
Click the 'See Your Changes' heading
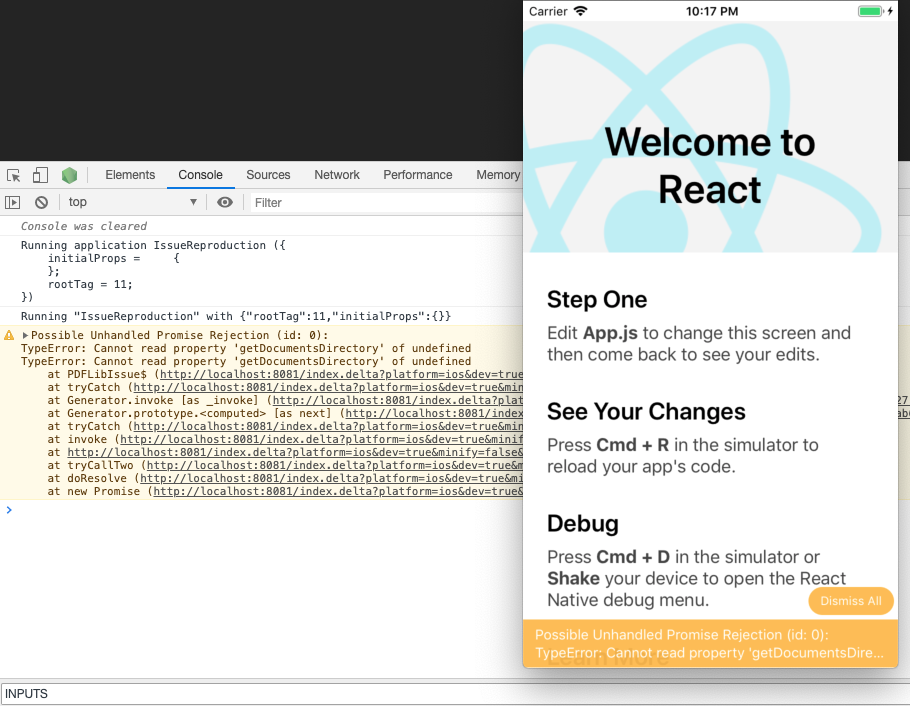646,412
